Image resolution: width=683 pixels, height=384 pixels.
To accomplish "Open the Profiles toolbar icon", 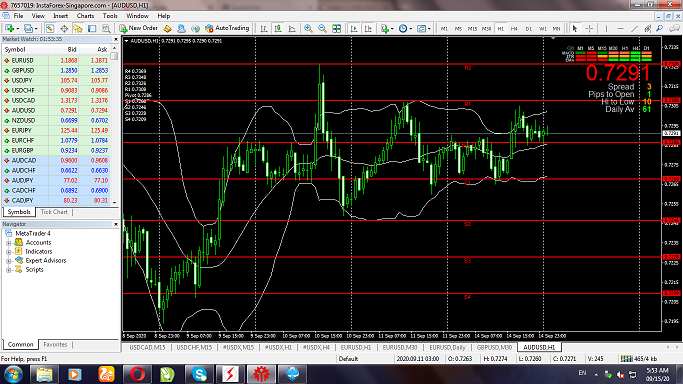I will point(28,28).
